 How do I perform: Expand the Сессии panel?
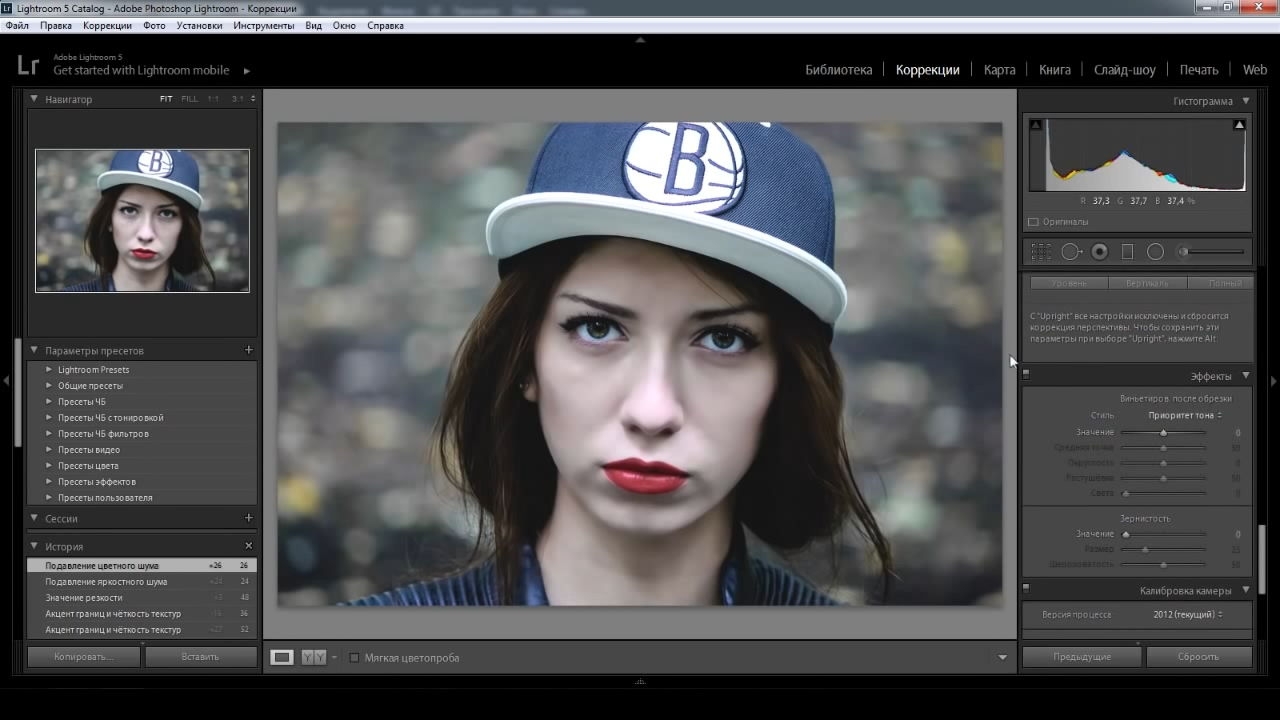[34, 518]
